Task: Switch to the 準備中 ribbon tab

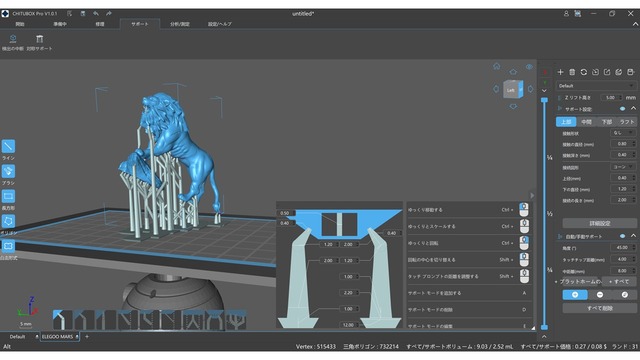Action: pos(60,24)
